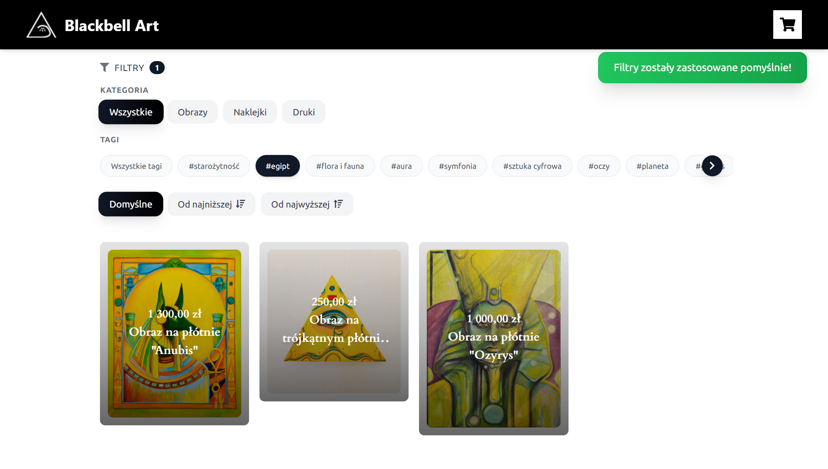Dismiss the green filters applied notification
Image resolution: width=828 pixels, height=469 pixels.
pos(702,68)
